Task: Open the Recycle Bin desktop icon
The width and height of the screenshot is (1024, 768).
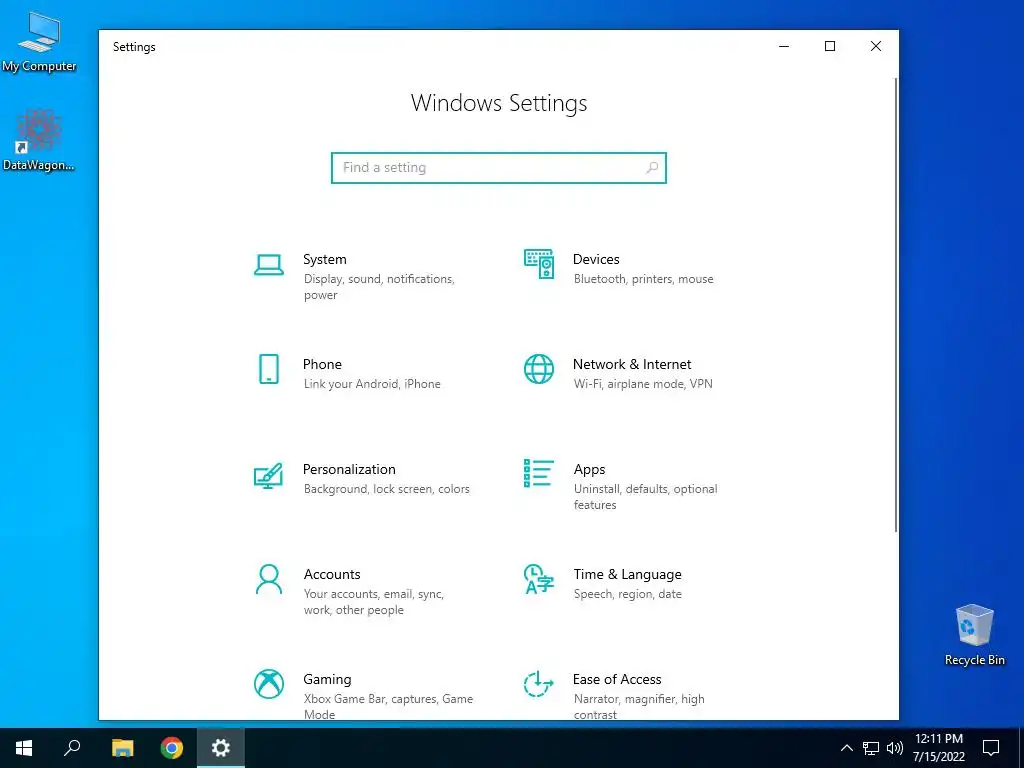Action: click(974, 635)
